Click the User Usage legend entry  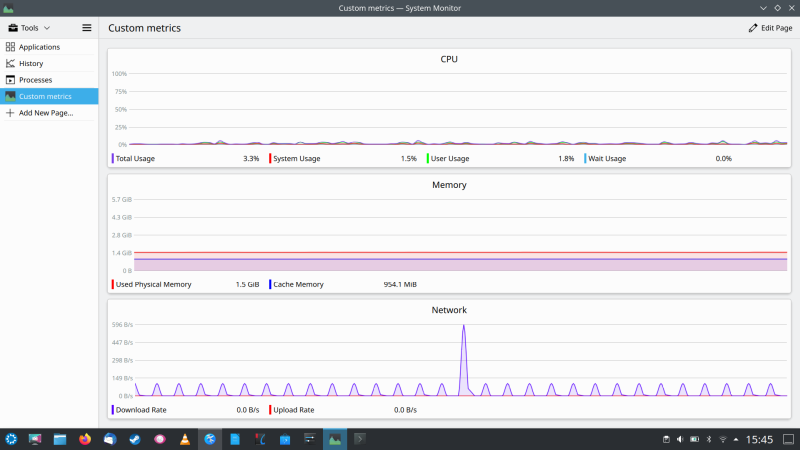tap(452, 158)
